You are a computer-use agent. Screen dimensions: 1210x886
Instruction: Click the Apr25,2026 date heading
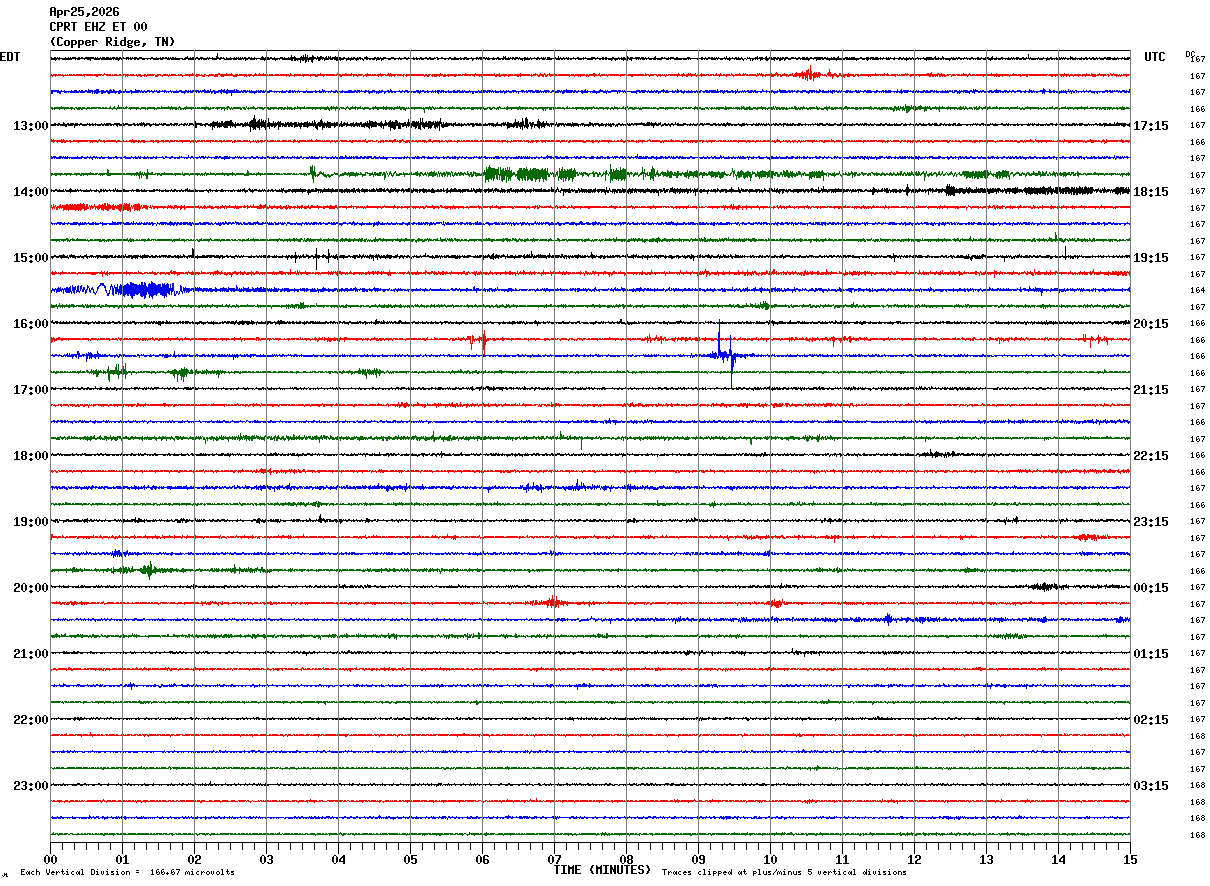tap(84, 12)
